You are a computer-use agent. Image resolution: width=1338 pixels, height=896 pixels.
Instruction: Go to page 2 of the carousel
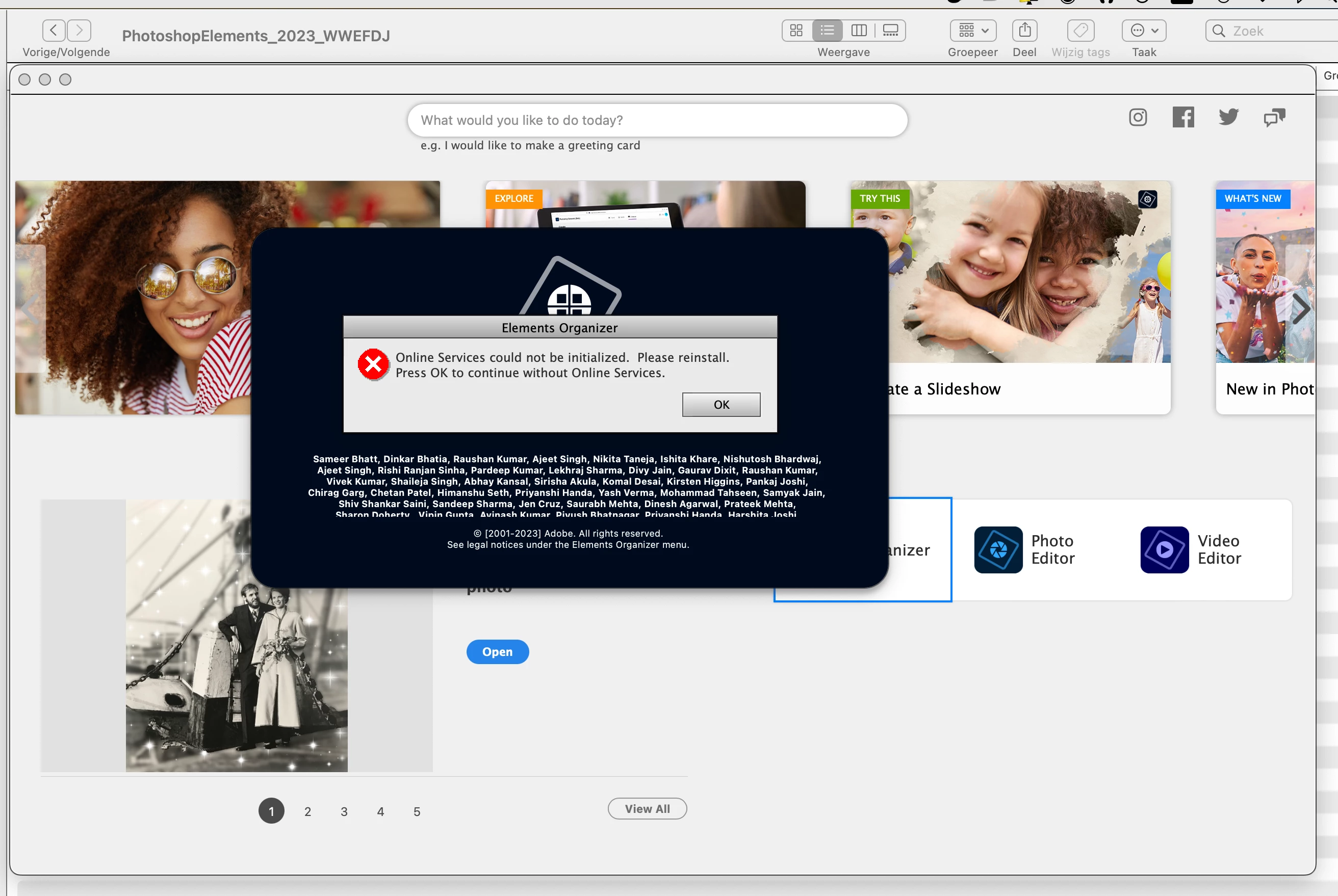[307, 811]
